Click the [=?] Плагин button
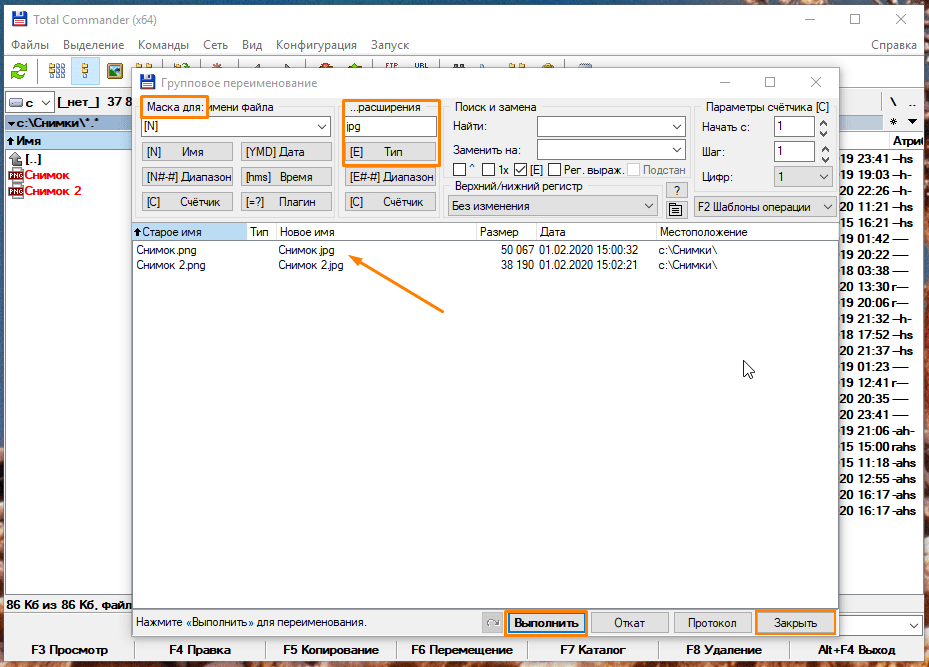929x667 pixels. pyautogui.click(x=286, y=202)
